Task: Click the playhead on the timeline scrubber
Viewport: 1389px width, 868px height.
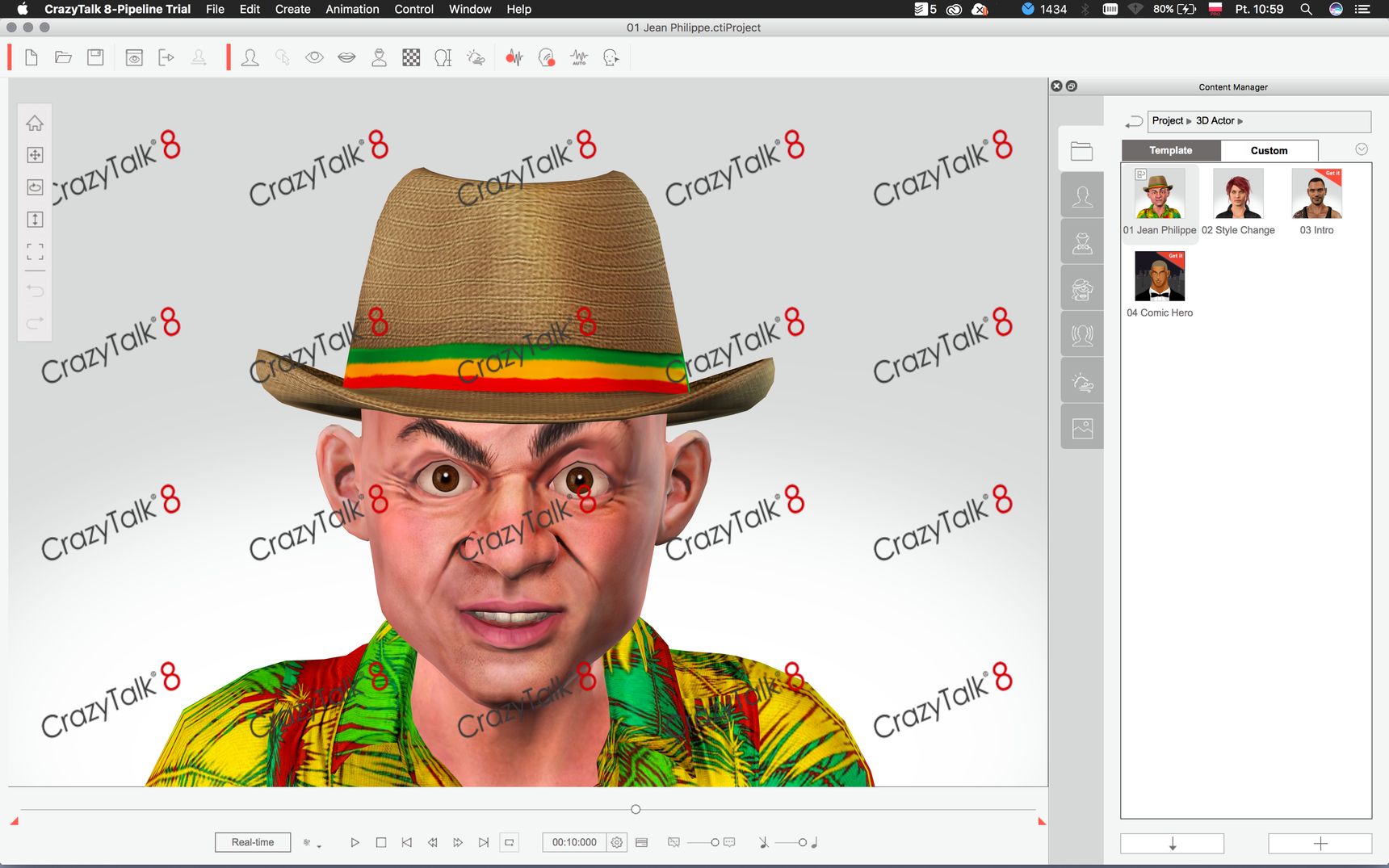Action: (636, 809)
